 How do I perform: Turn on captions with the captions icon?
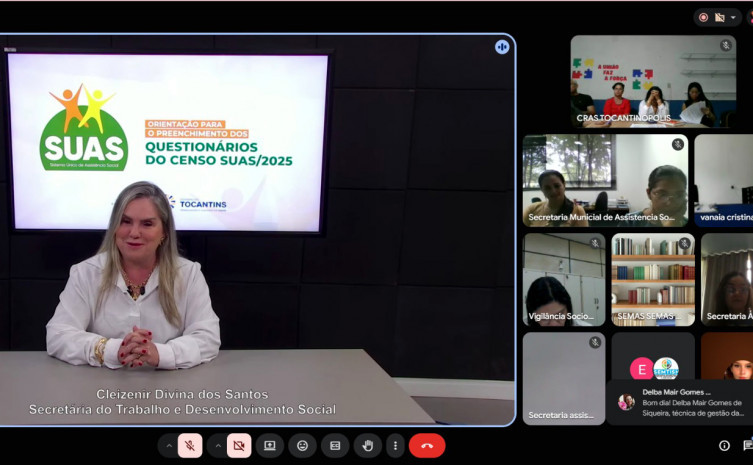[335, 446]
